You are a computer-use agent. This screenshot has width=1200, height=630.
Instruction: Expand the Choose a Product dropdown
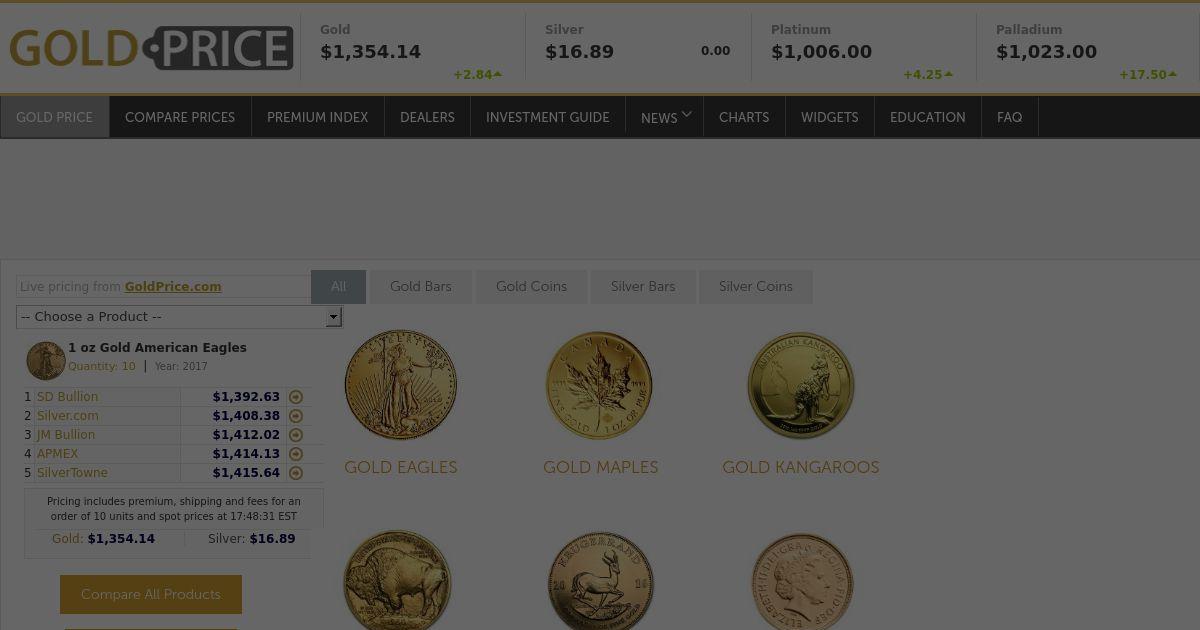[180, 317]
